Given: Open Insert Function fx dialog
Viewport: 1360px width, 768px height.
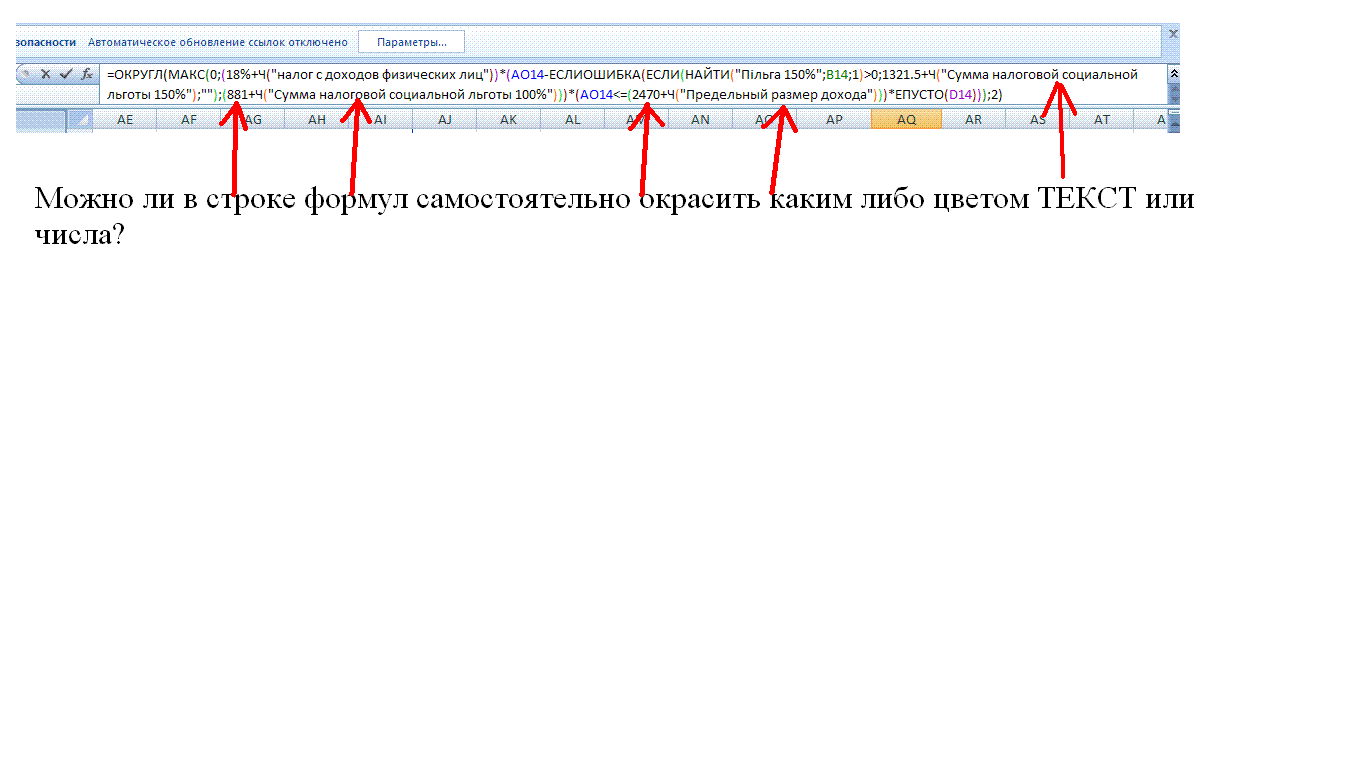Looking at the screenshot, I should tap(87, 74).
